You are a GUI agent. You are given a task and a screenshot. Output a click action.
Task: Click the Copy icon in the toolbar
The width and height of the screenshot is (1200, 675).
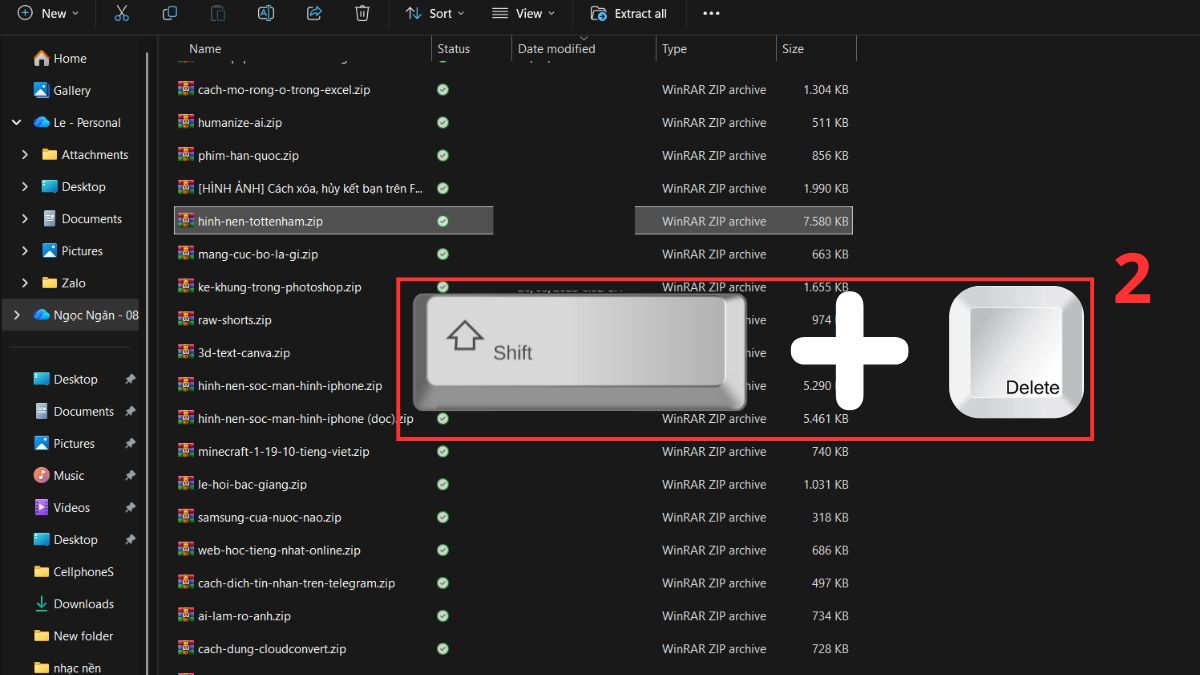[169, 13]
